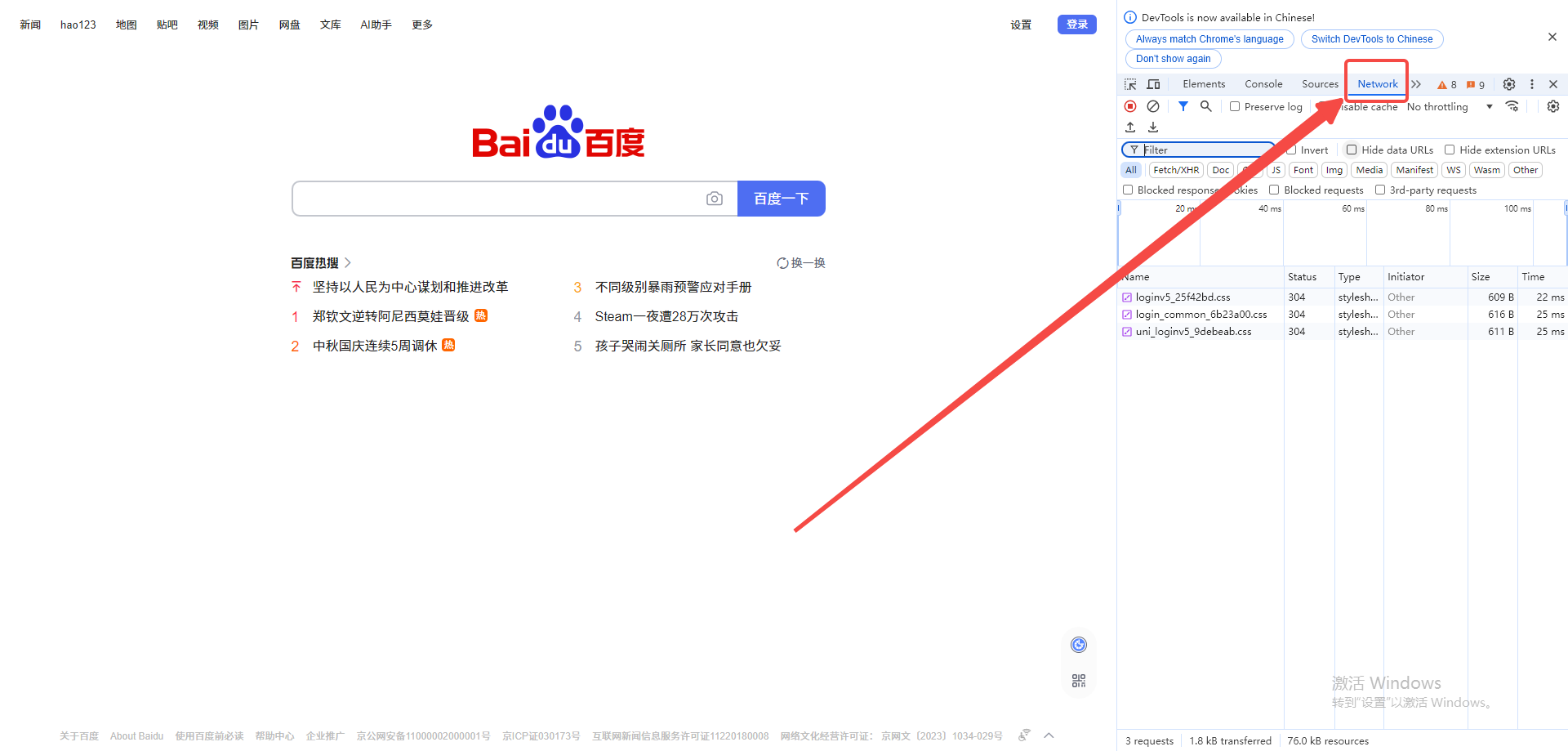This screenshot has height=751, width=1568.
Task: Click the 登录 login button
Action: click(1077, 25)
